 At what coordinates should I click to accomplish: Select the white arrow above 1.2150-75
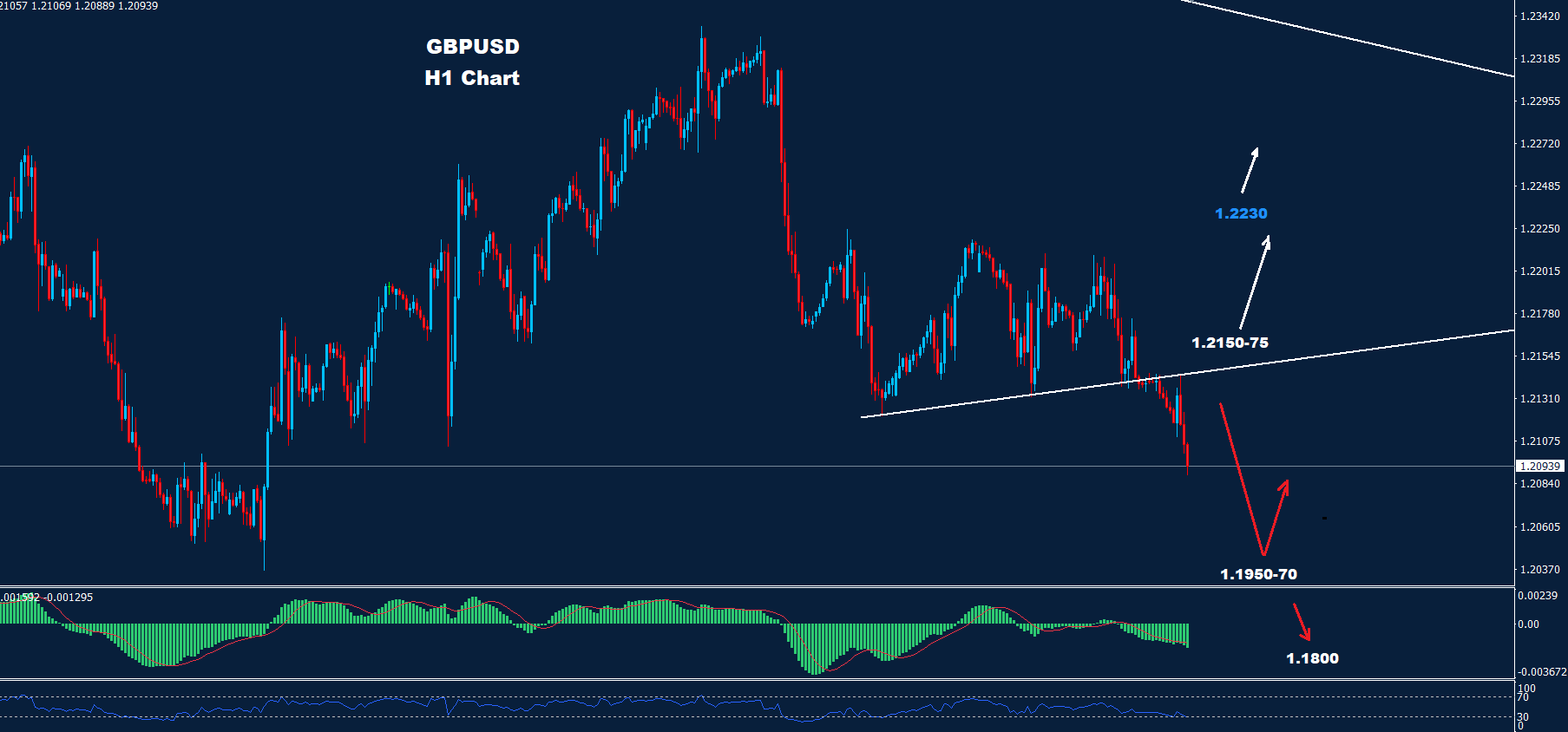pyautogui.click(x=1255, y=282)
